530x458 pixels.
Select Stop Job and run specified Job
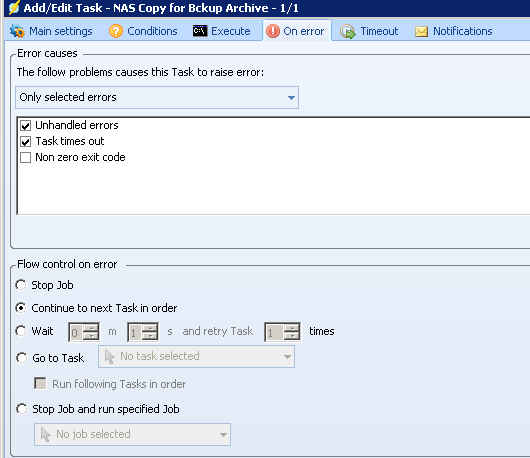(x=21, y=409)
